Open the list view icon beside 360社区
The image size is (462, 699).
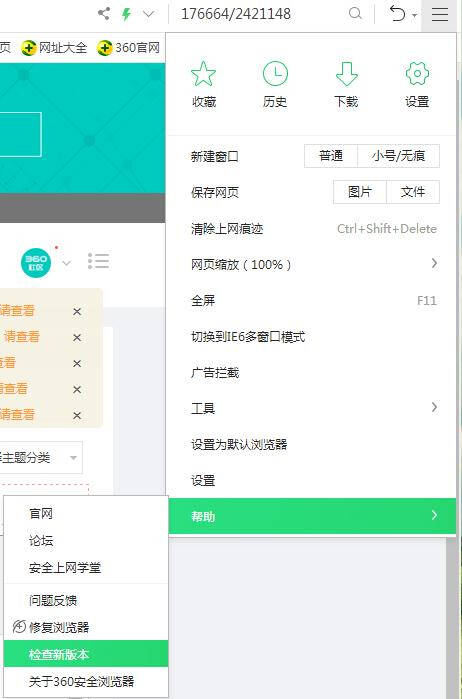click(99, 261)
